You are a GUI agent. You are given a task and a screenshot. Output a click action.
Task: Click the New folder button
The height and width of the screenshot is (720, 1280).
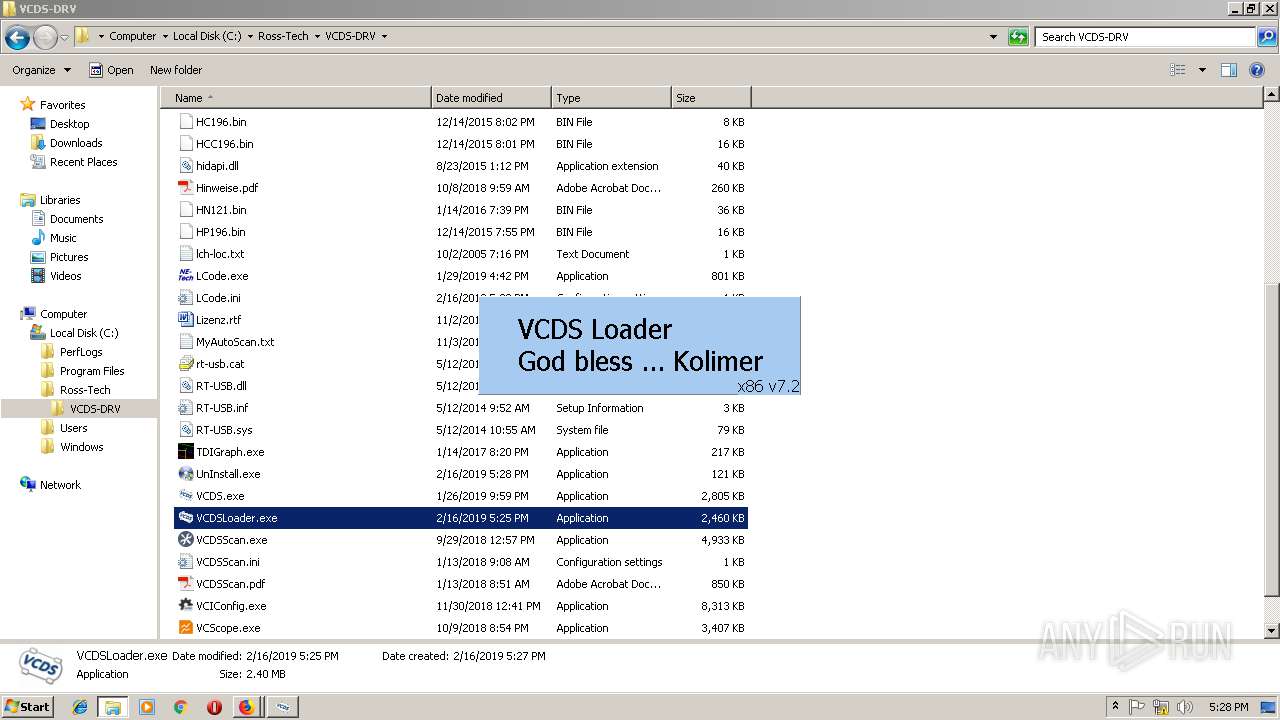tap(176, 70)
